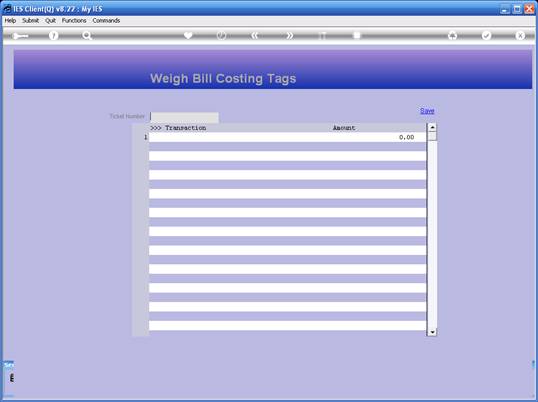Open the Functions menu
The image size is (538, 402).
pos(74,21)
